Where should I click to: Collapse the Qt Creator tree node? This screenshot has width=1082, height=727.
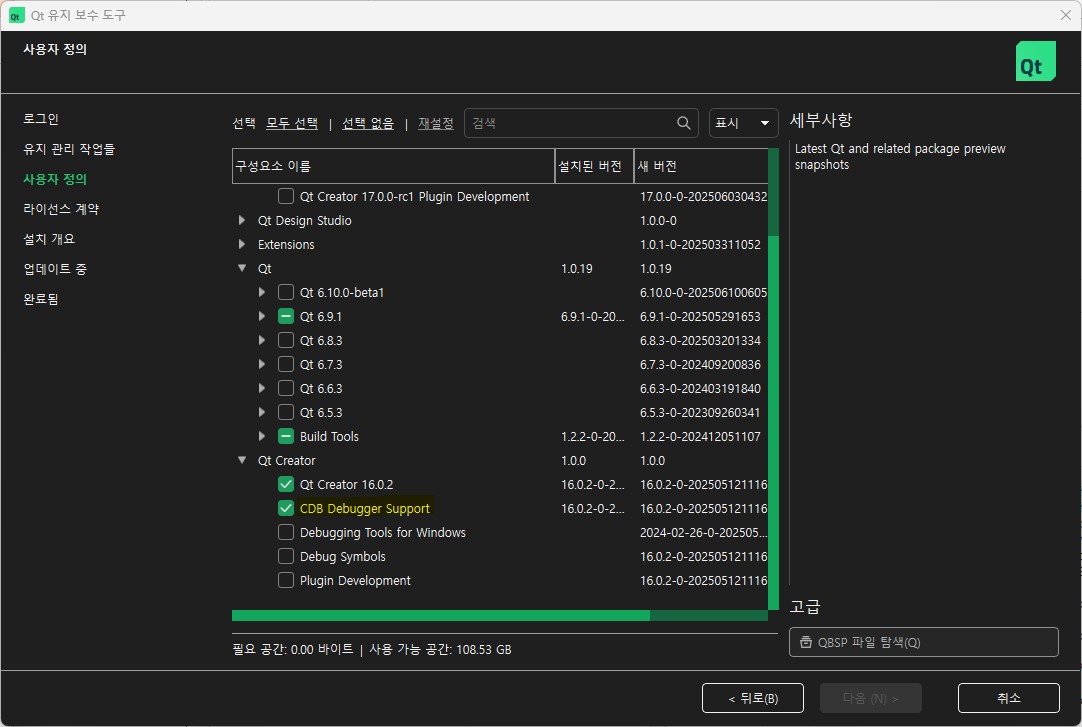242,460
